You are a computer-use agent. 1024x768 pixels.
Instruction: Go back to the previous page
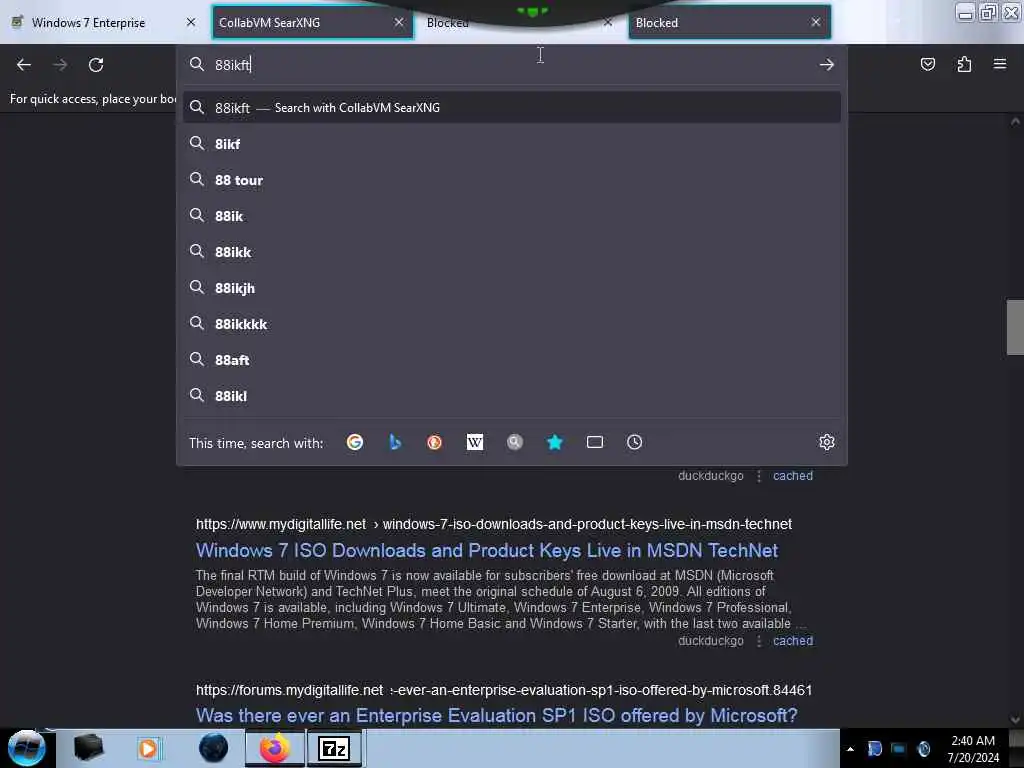24,65
